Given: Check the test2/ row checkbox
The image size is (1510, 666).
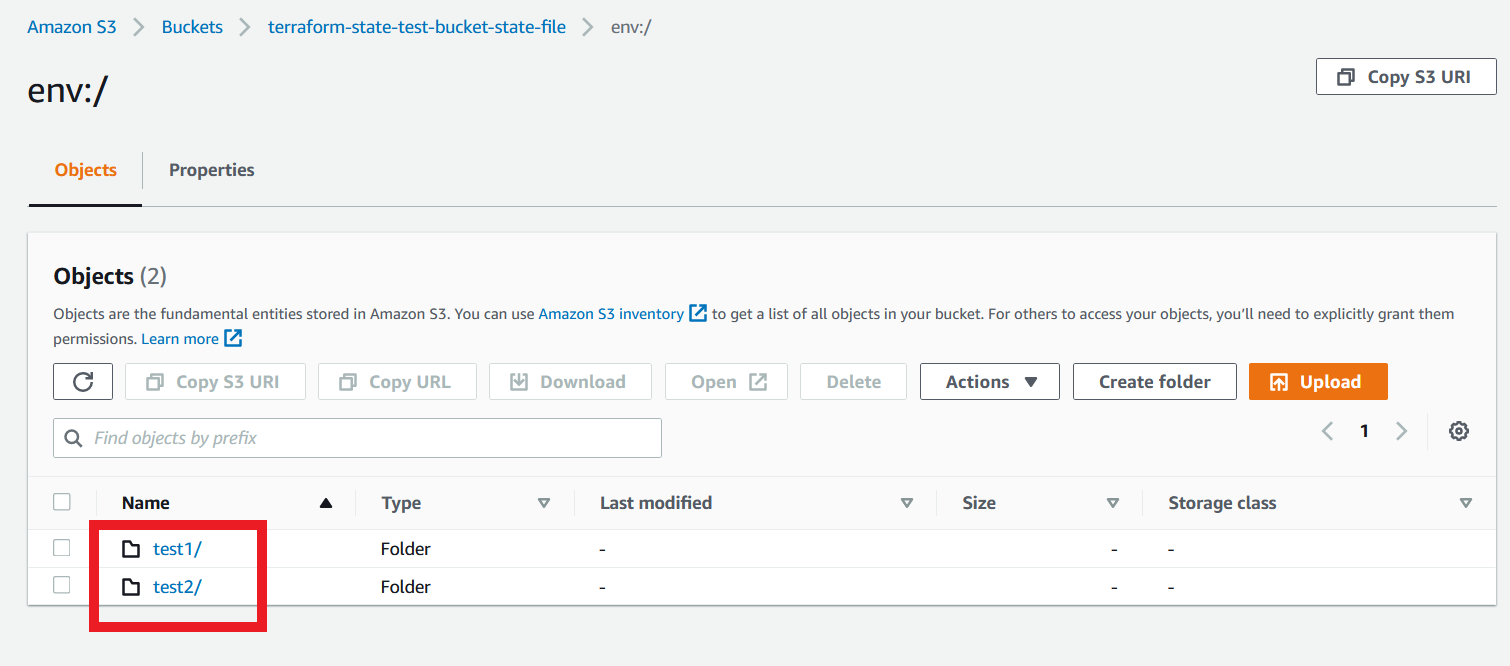Looking at the screenshot, I should (x=62, y=585).
